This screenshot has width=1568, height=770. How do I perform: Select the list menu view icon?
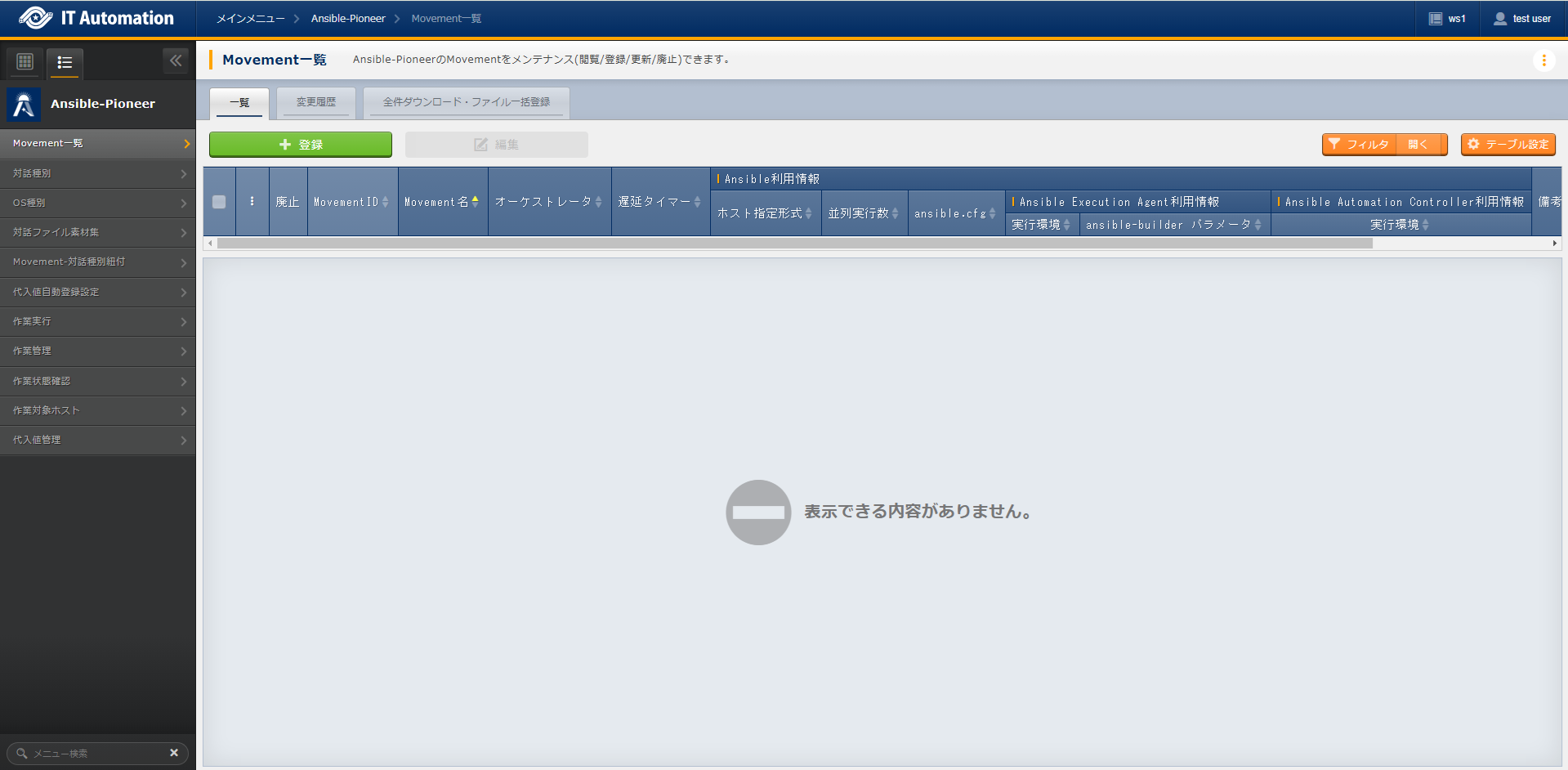(x=65, y=62)
